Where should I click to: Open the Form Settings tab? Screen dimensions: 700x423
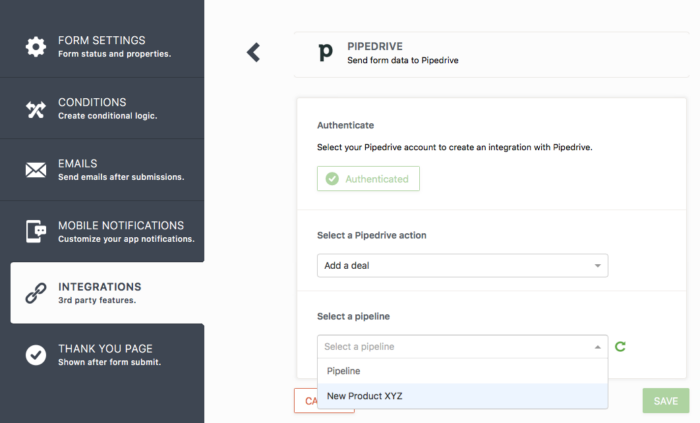(x=114, y=46)
